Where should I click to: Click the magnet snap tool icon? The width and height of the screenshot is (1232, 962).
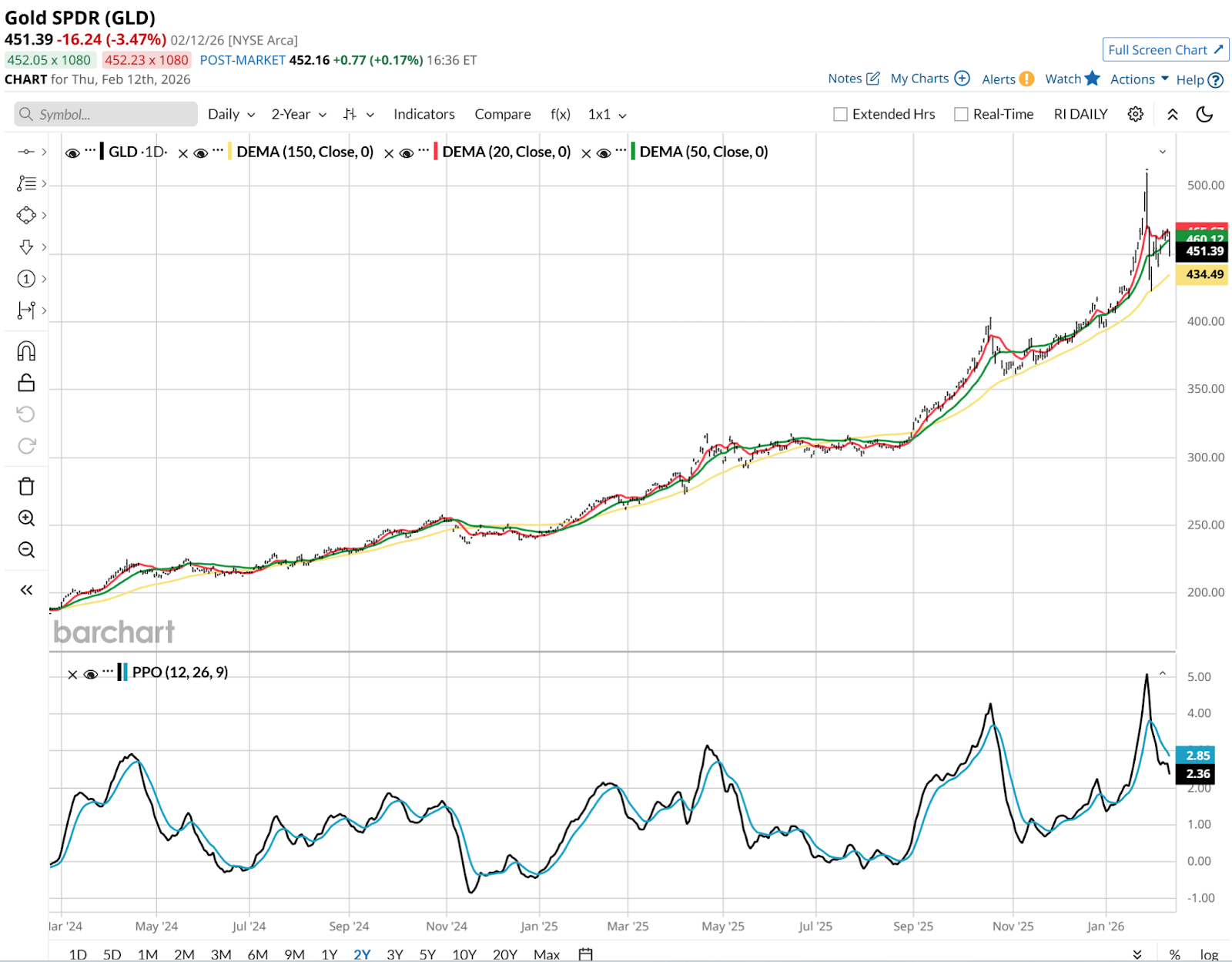[26, 351]
